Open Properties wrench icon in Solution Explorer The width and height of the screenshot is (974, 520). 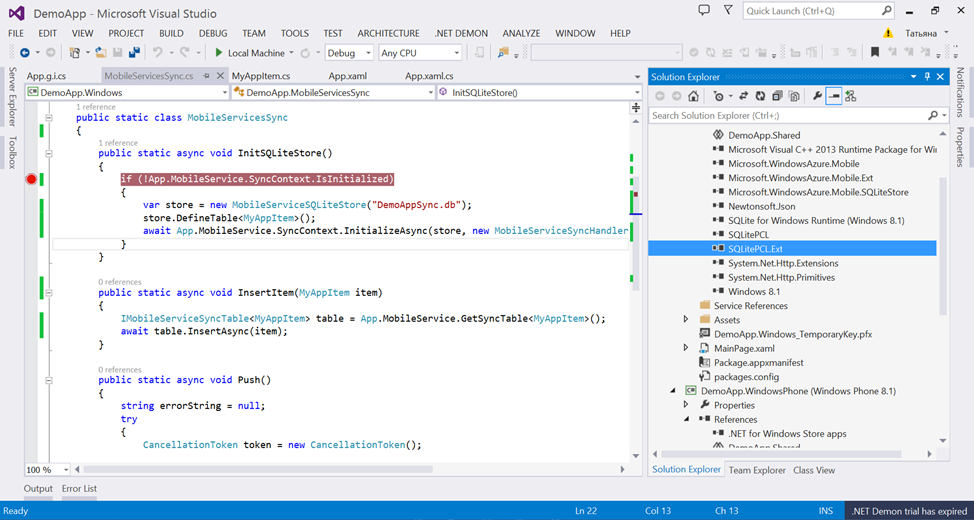pyautogui.click(x=817, y=96)
